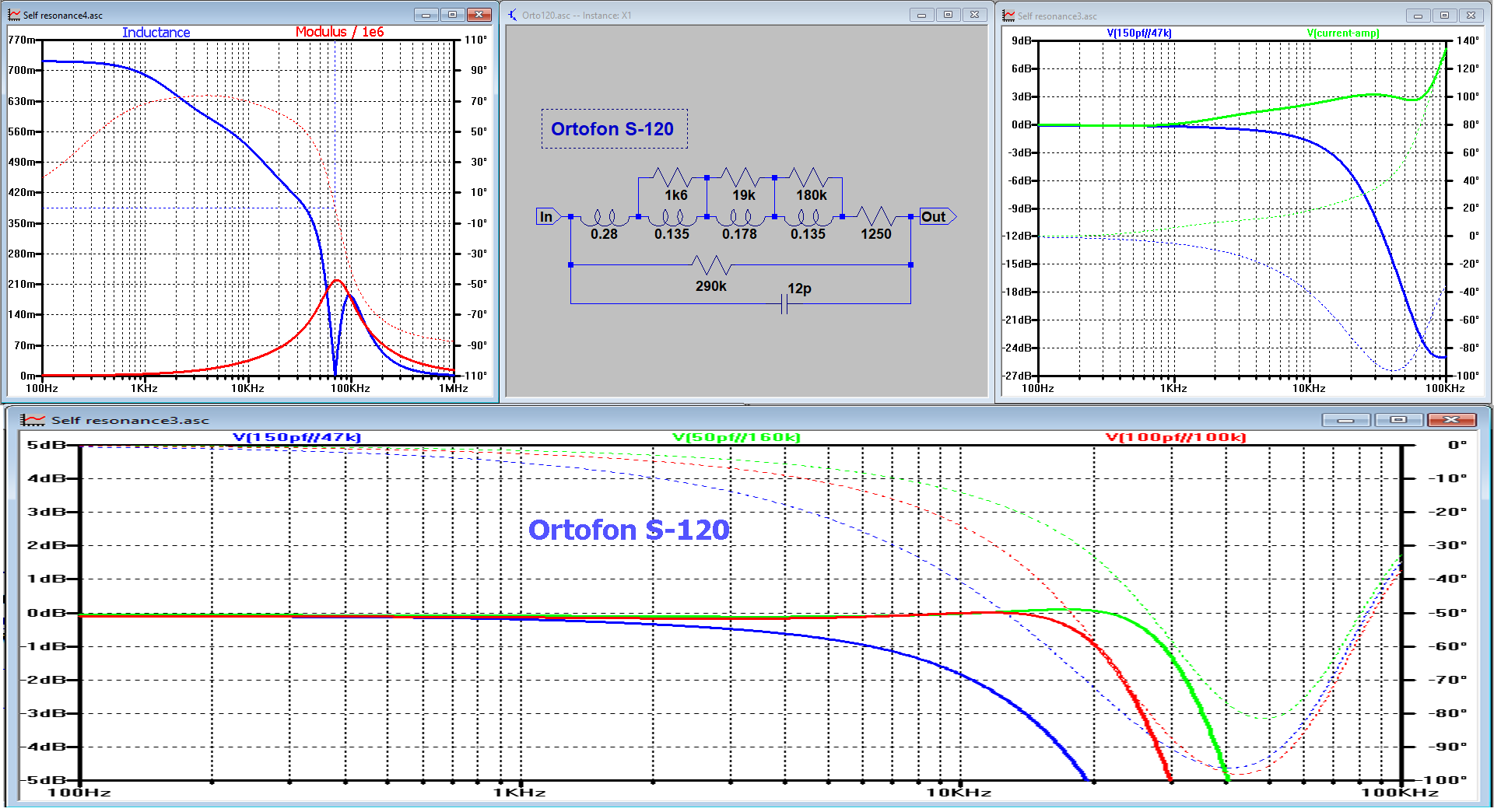Minimize the Self resonance4.asc window
The width and height of the screenshot is (1494, 812).
click(x=426, y=15)
